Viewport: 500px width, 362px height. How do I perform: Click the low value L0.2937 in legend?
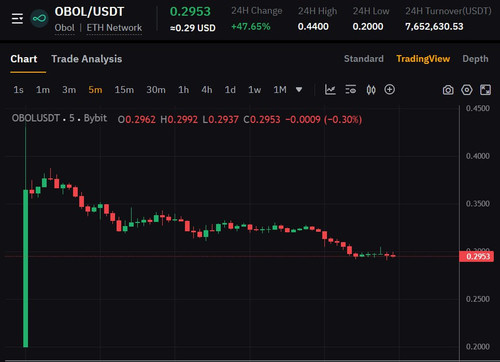(220, 120)
